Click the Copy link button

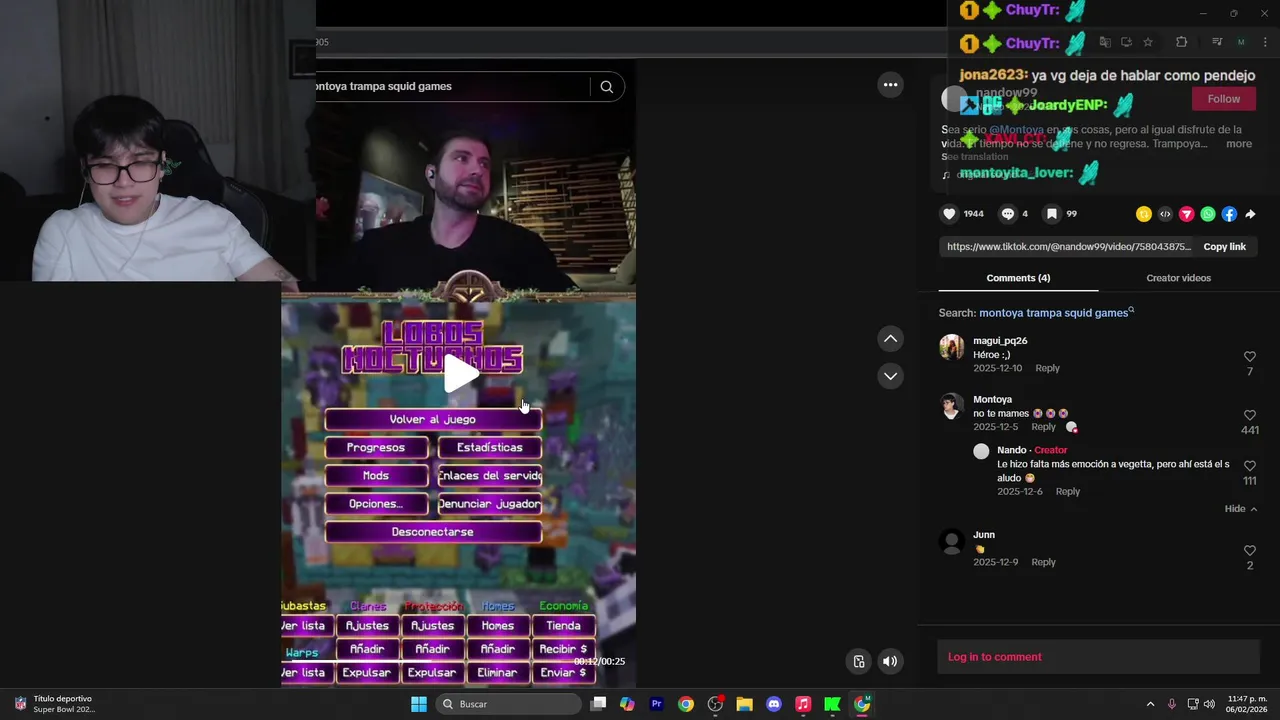tap(1224, 247)
